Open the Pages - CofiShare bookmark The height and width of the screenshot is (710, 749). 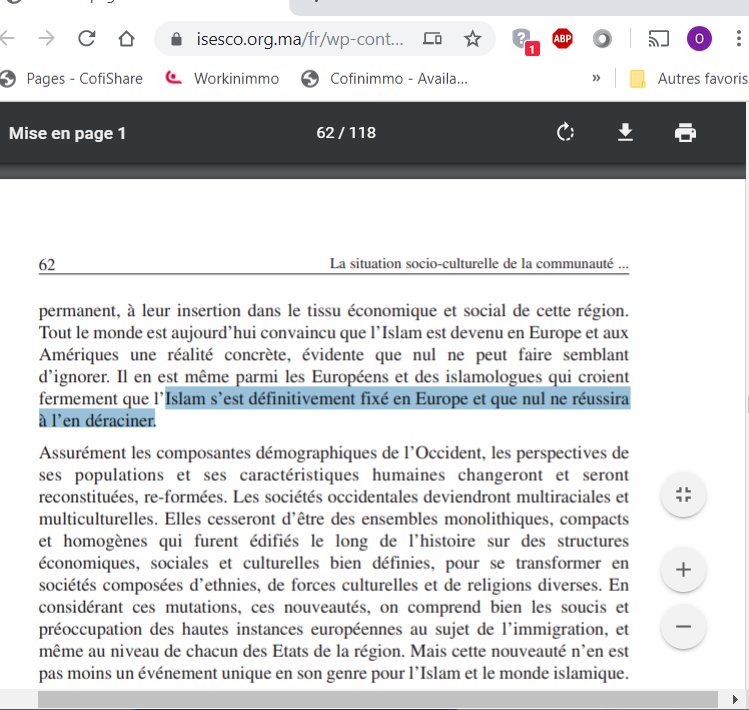click(x=72, y=78)
